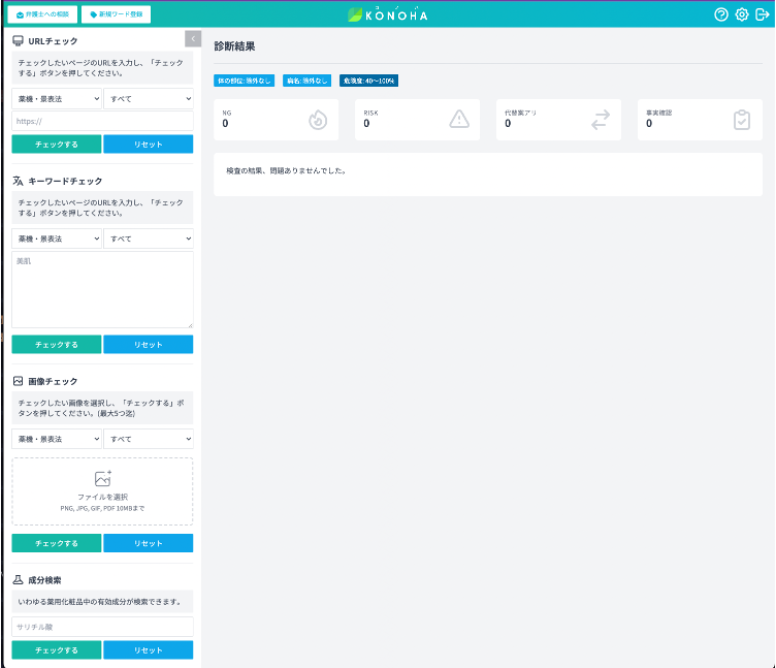Open 新規ワード登録 button
The image size is (776, 668).
(116, 14)
